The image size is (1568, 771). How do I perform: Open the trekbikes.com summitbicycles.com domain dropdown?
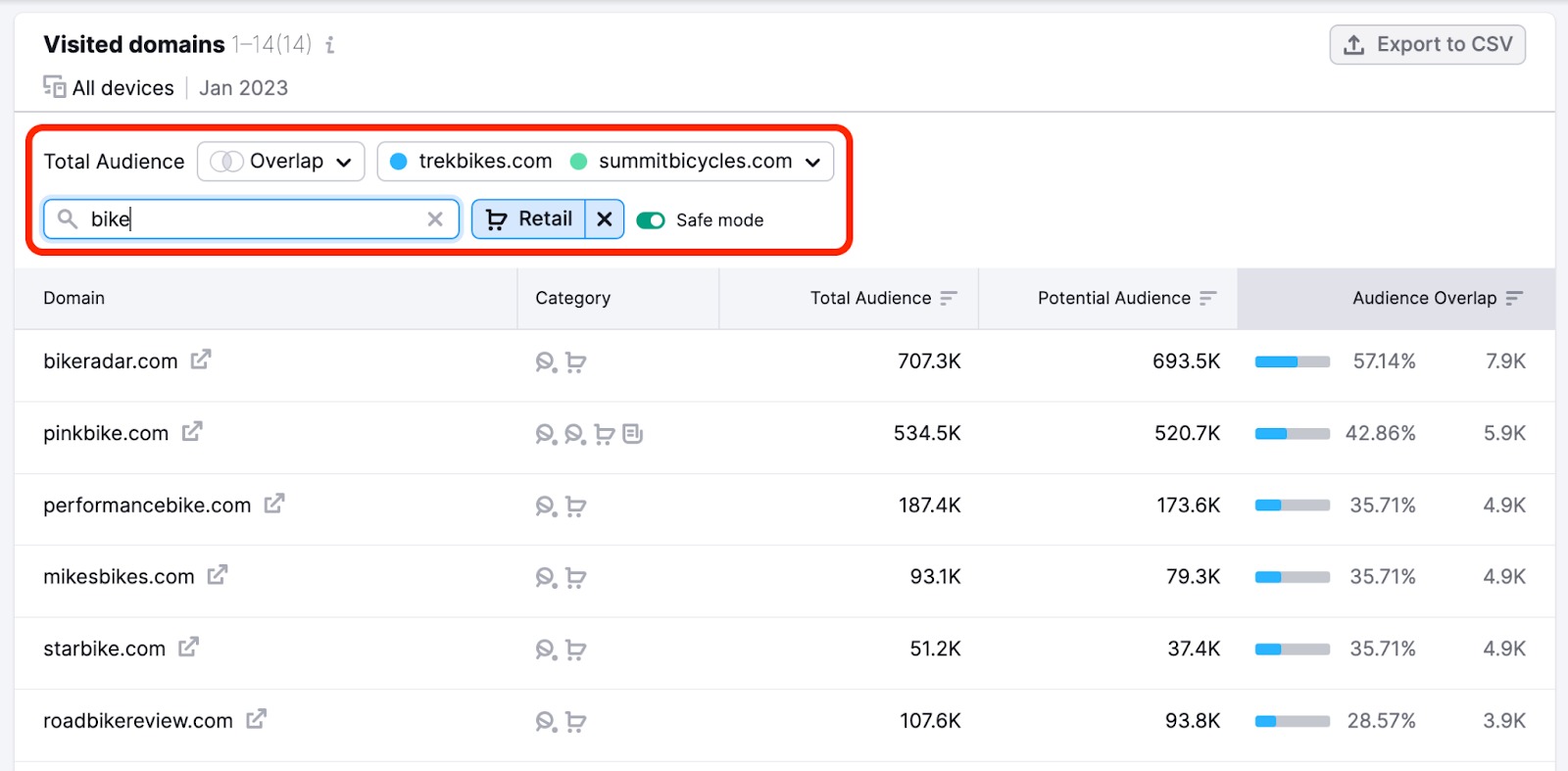coord(606,162)
